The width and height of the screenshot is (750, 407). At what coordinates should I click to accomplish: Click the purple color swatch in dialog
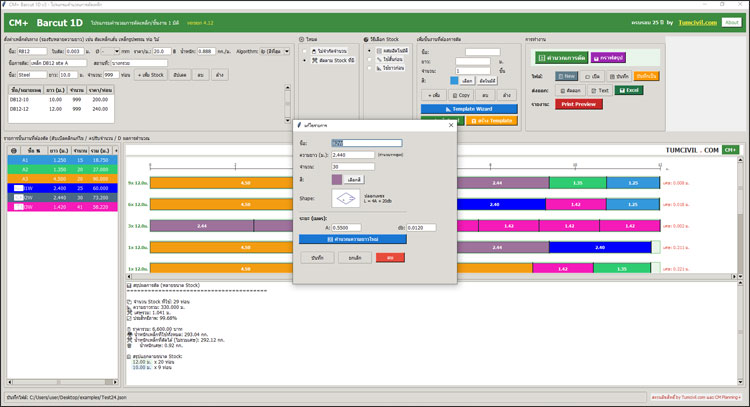click(337, 180)
